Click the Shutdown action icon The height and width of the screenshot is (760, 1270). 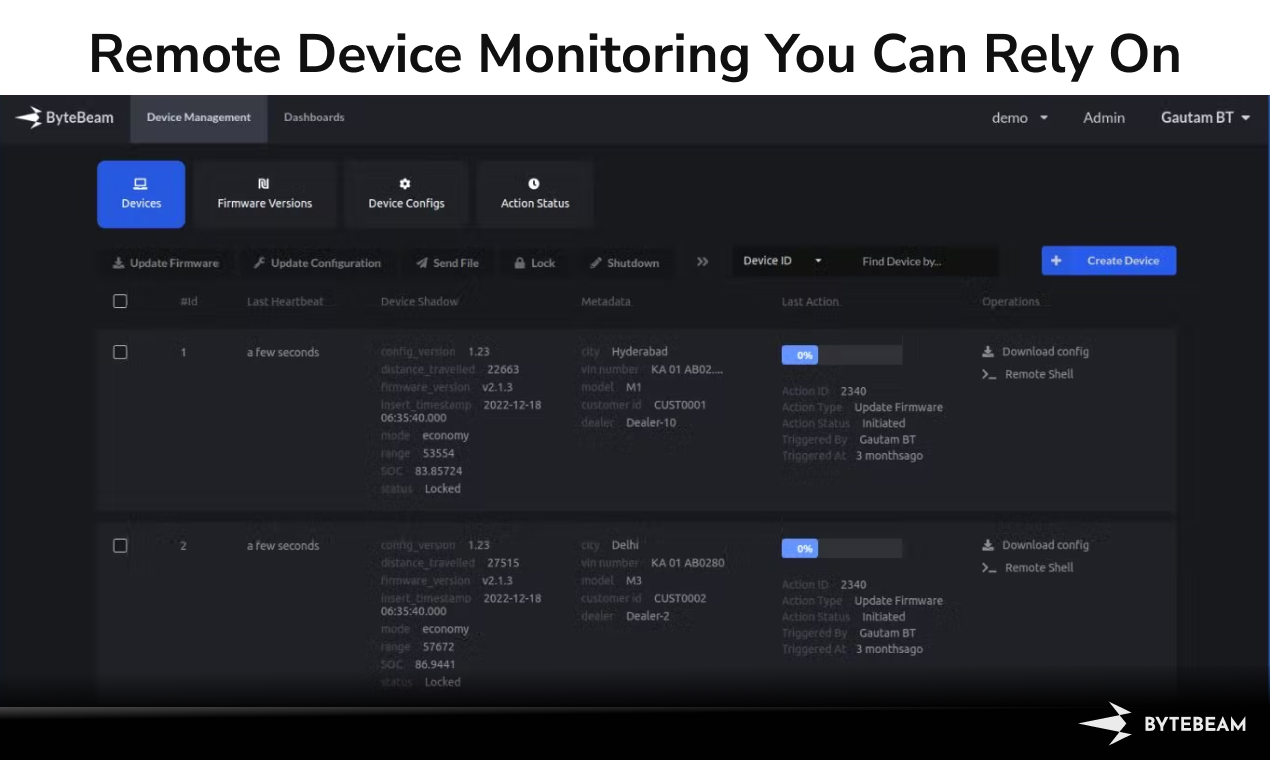coord(596,263)
